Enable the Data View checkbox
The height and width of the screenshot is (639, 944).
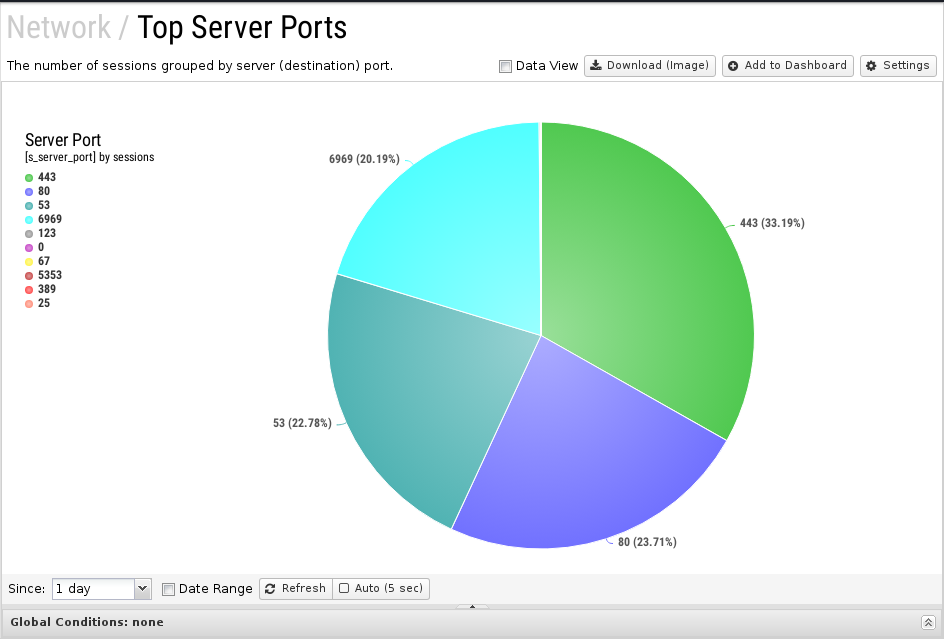[505, 66]
